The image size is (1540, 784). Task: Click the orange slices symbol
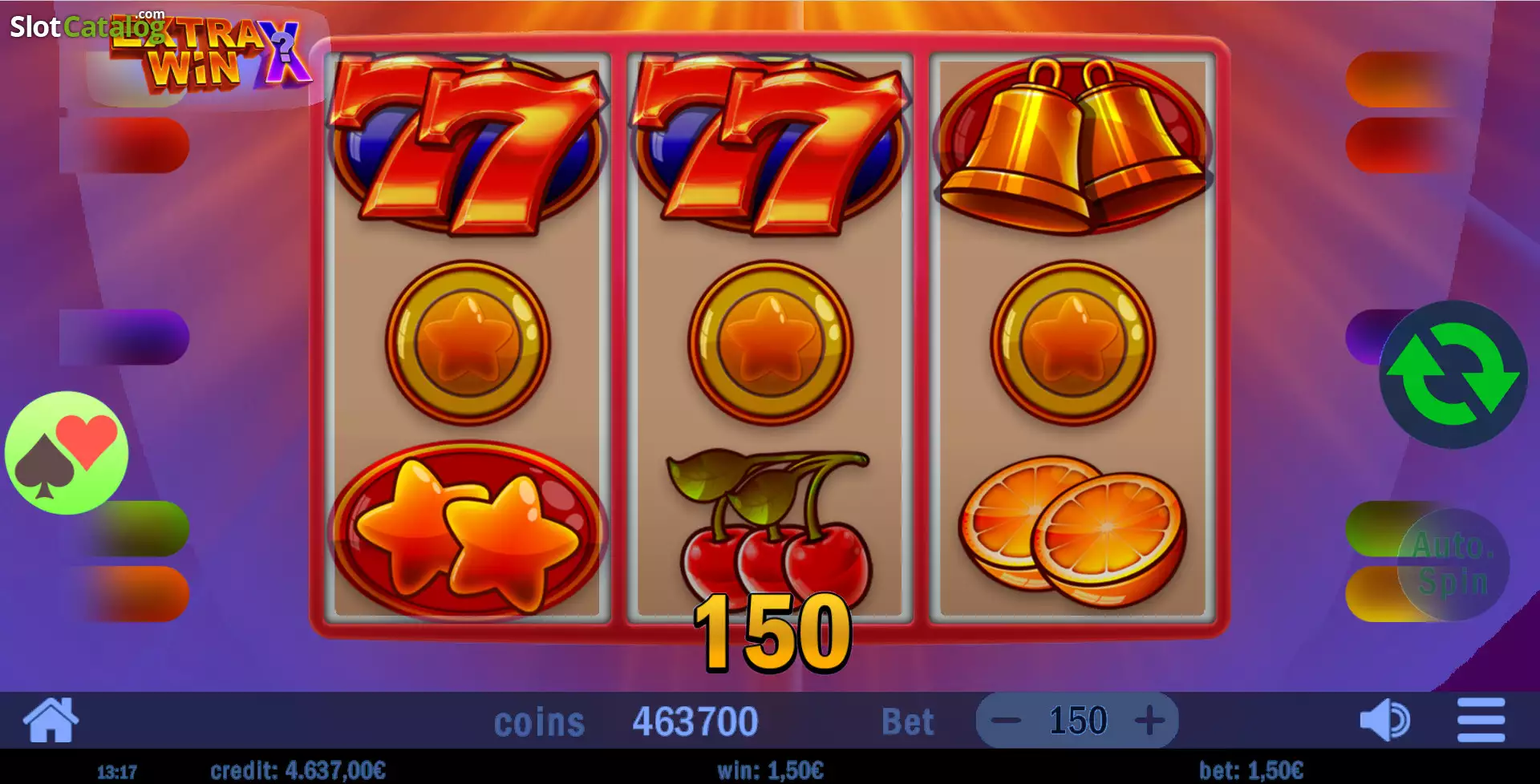point(1073,531)
